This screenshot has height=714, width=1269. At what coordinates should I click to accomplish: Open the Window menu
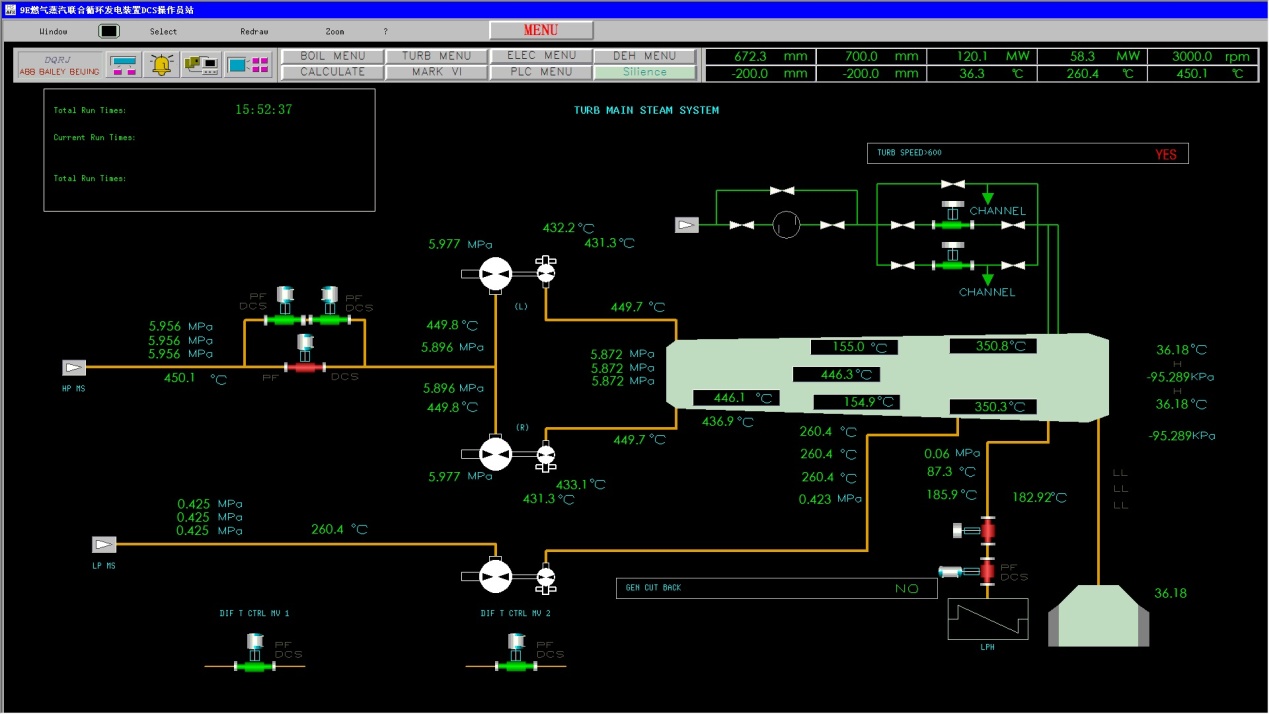(x=53, y=31)
